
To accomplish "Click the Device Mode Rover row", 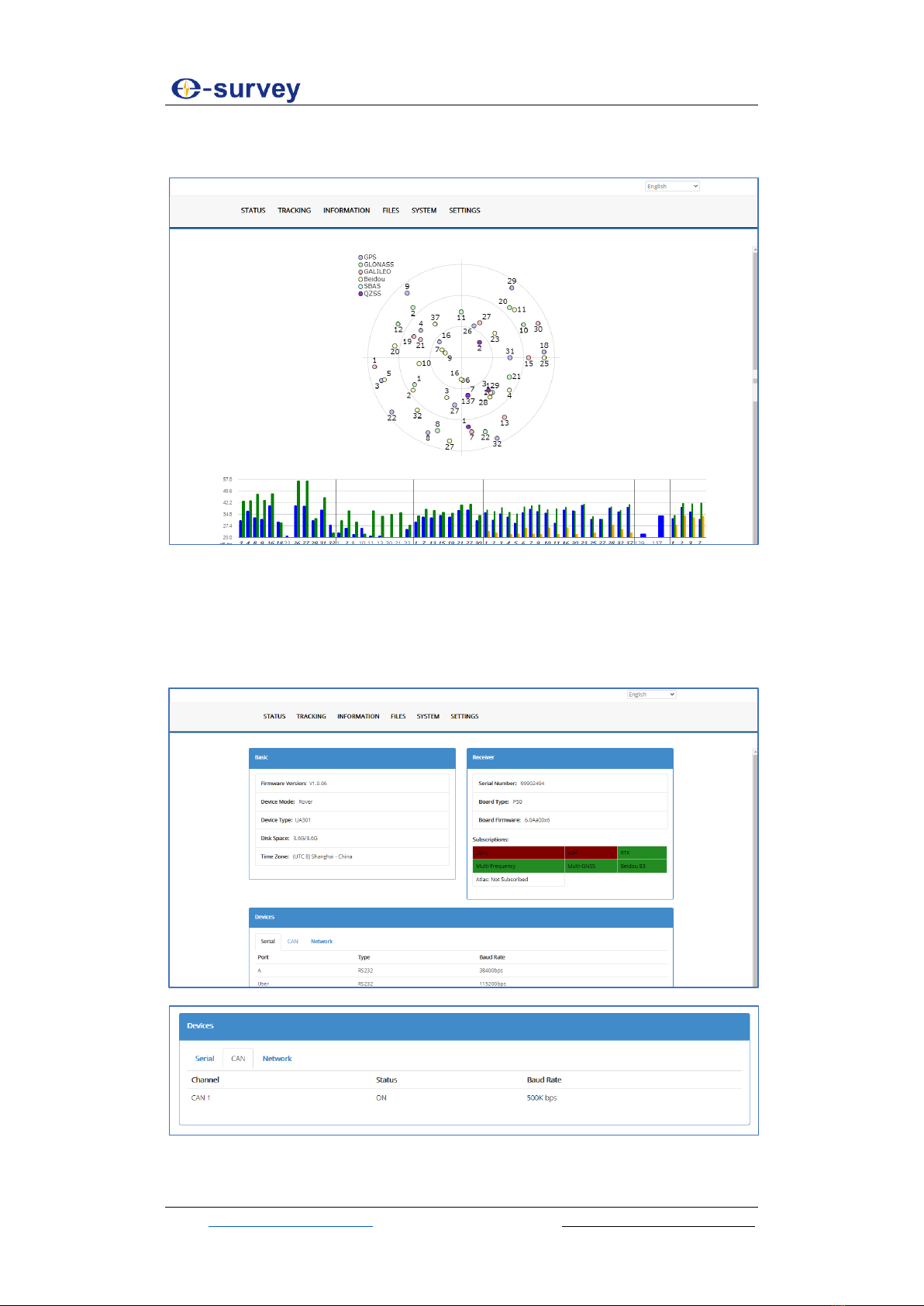I will (x=352, y=802).
